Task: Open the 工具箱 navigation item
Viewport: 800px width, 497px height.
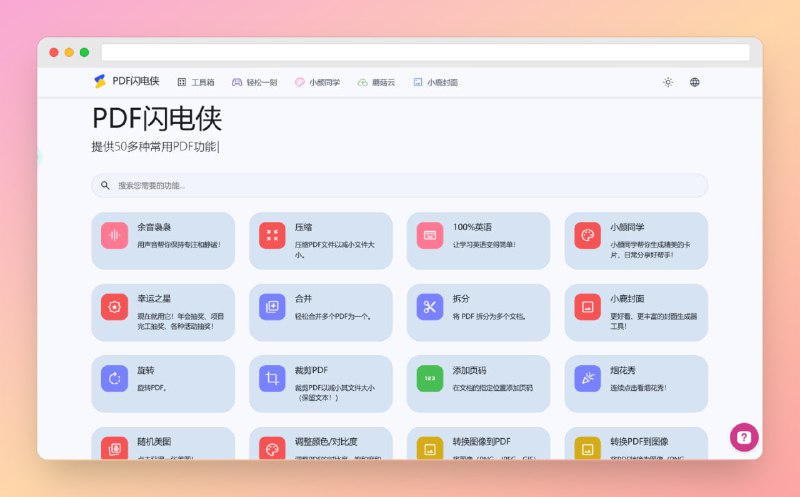Action: pyautogui.click(x=196, y=82)
